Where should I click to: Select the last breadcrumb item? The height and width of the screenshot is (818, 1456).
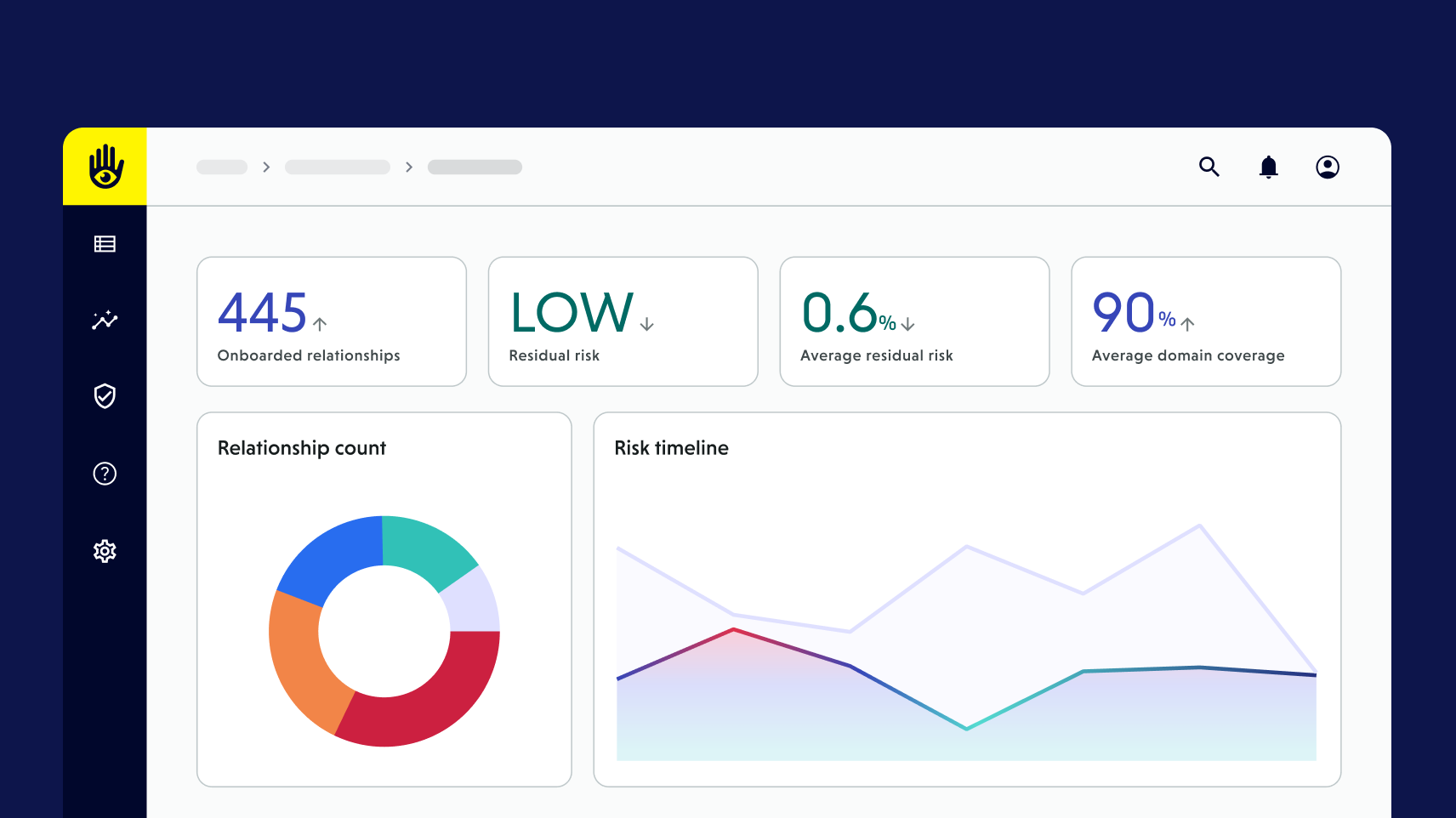[x=475, y=168]
